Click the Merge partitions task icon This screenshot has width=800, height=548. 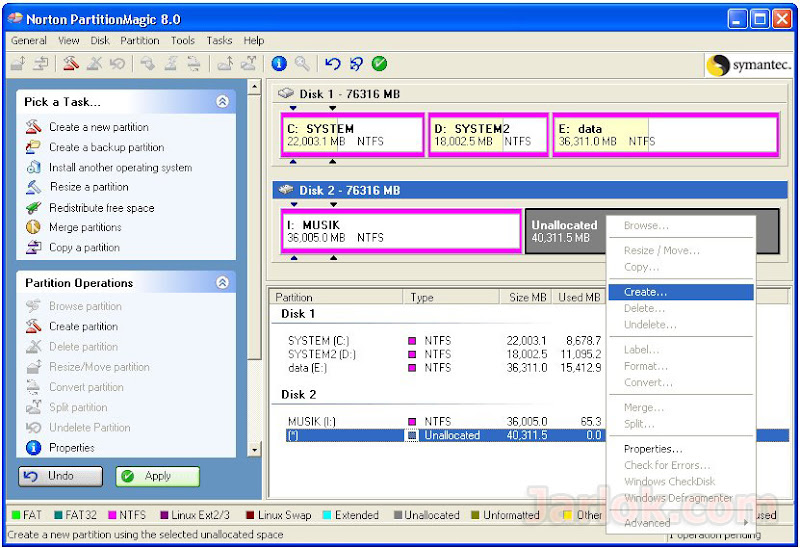34,227
